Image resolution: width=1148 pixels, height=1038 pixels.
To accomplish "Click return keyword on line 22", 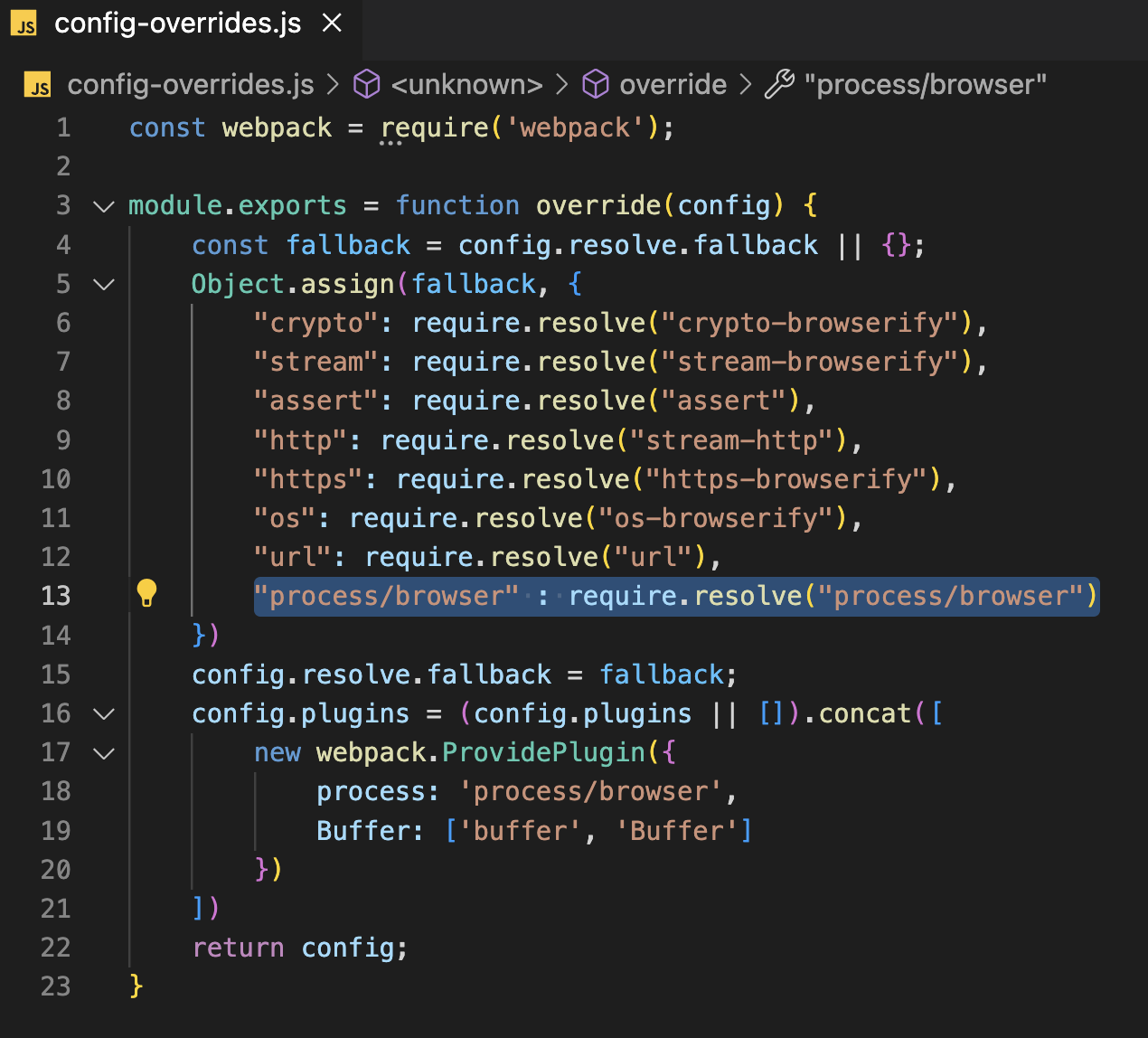I will (238, 948).
